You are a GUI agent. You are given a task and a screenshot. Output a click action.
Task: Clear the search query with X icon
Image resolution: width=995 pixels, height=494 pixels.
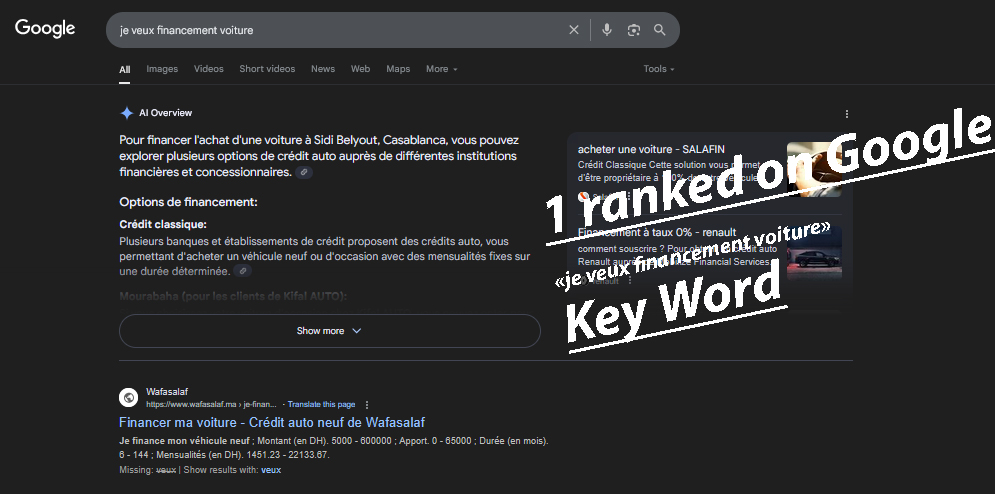574,30
